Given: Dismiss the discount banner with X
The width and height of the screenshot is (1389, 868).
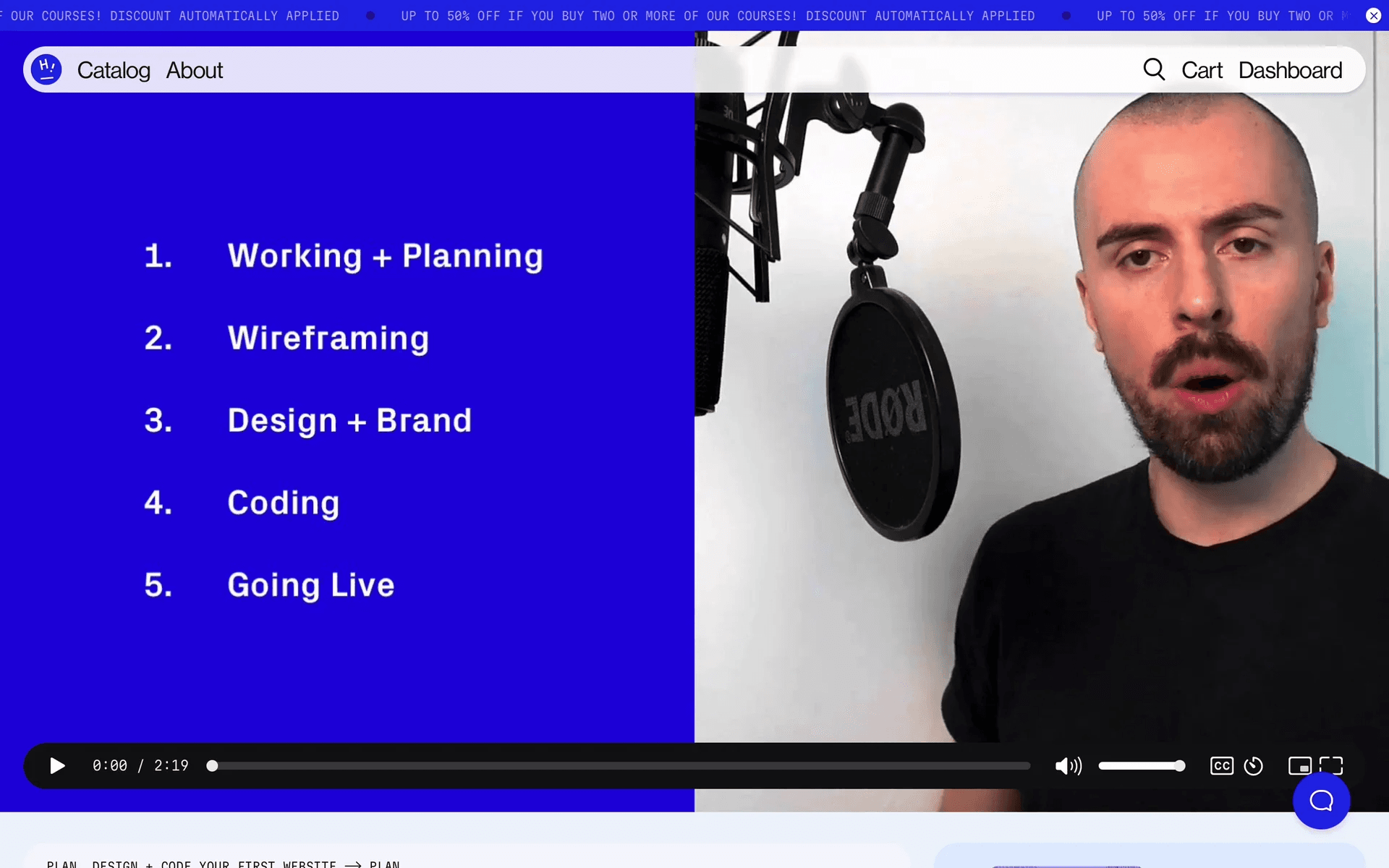Looking at the screenshot, I should [1373, 16].
